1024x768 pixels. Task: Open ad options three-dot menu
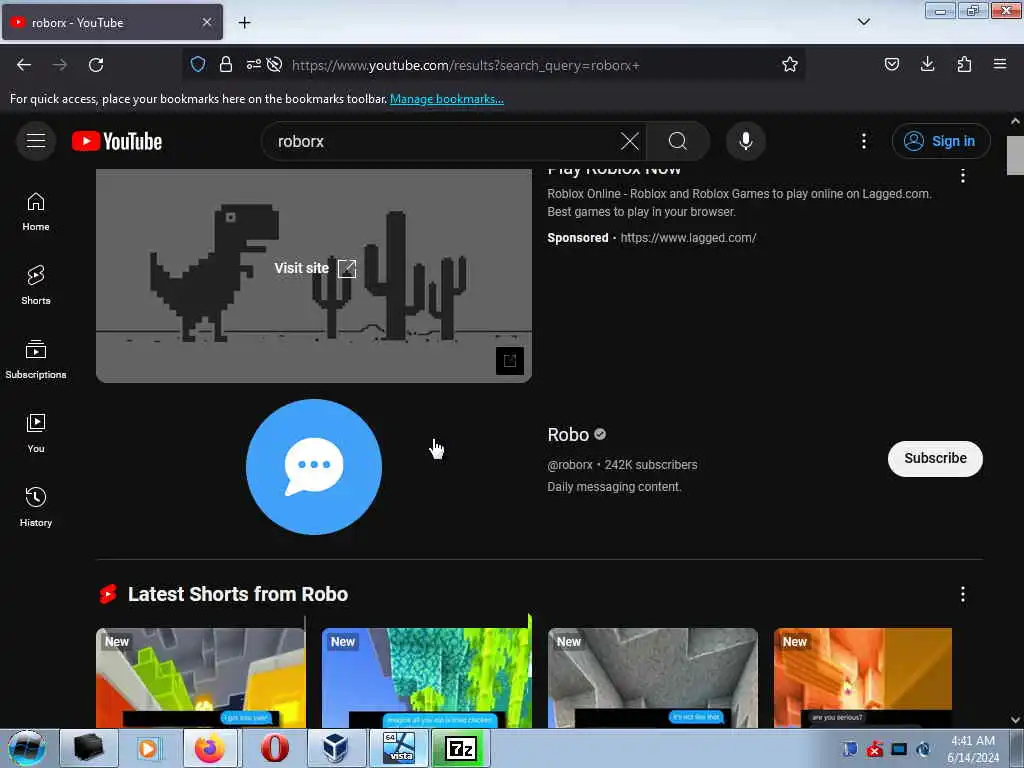[963, 175]
